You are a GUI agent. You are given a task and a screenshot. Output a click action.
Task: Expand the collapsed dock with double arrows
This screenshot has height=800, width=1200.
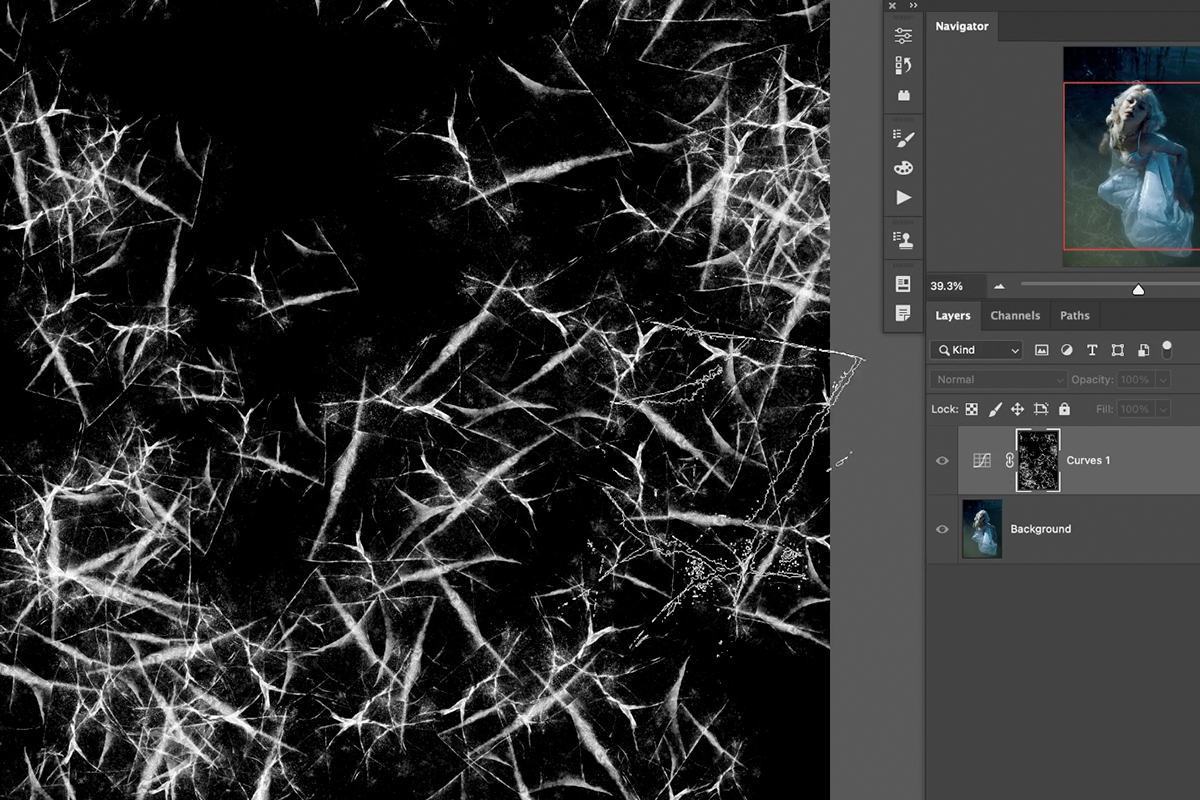(913, 5)
